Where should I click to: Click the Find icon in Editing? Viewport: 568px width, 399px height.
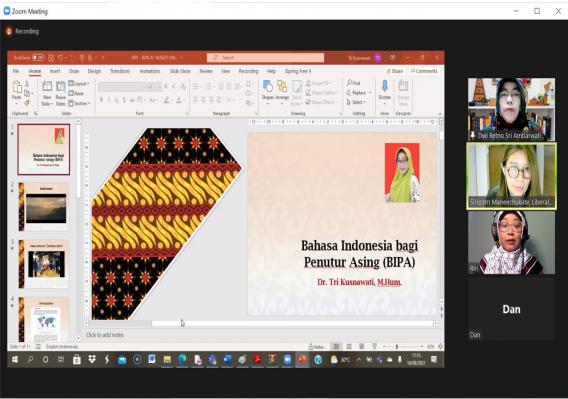coord(350,83)
